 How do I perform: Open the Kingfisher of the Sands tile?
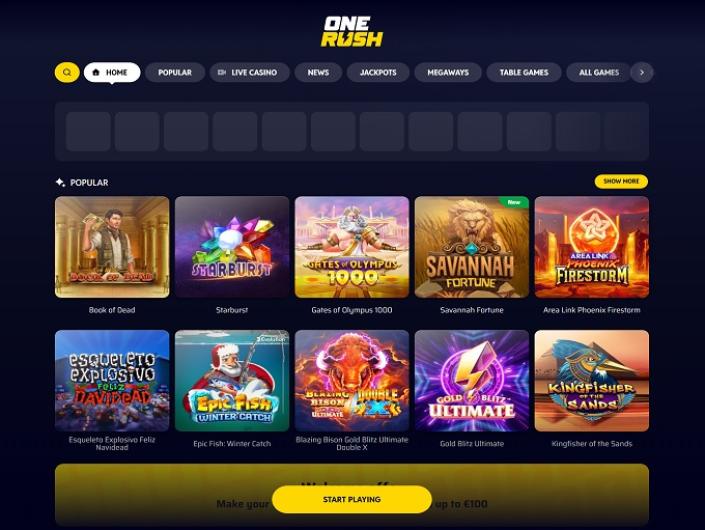tap(592, 381)
